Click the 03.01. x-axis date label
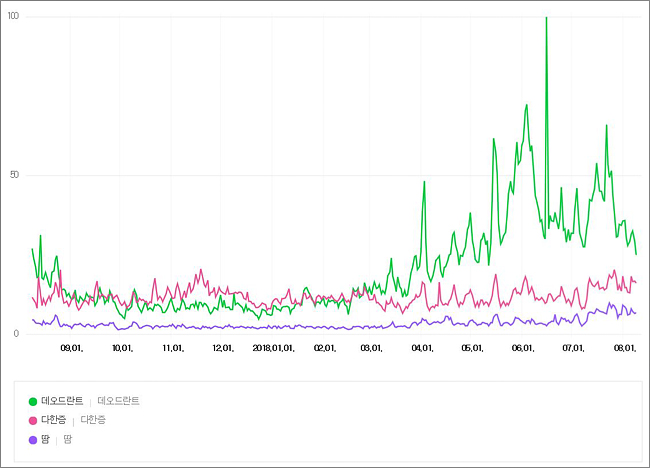The height and width of the screenshot is (468, 650). 371,348
